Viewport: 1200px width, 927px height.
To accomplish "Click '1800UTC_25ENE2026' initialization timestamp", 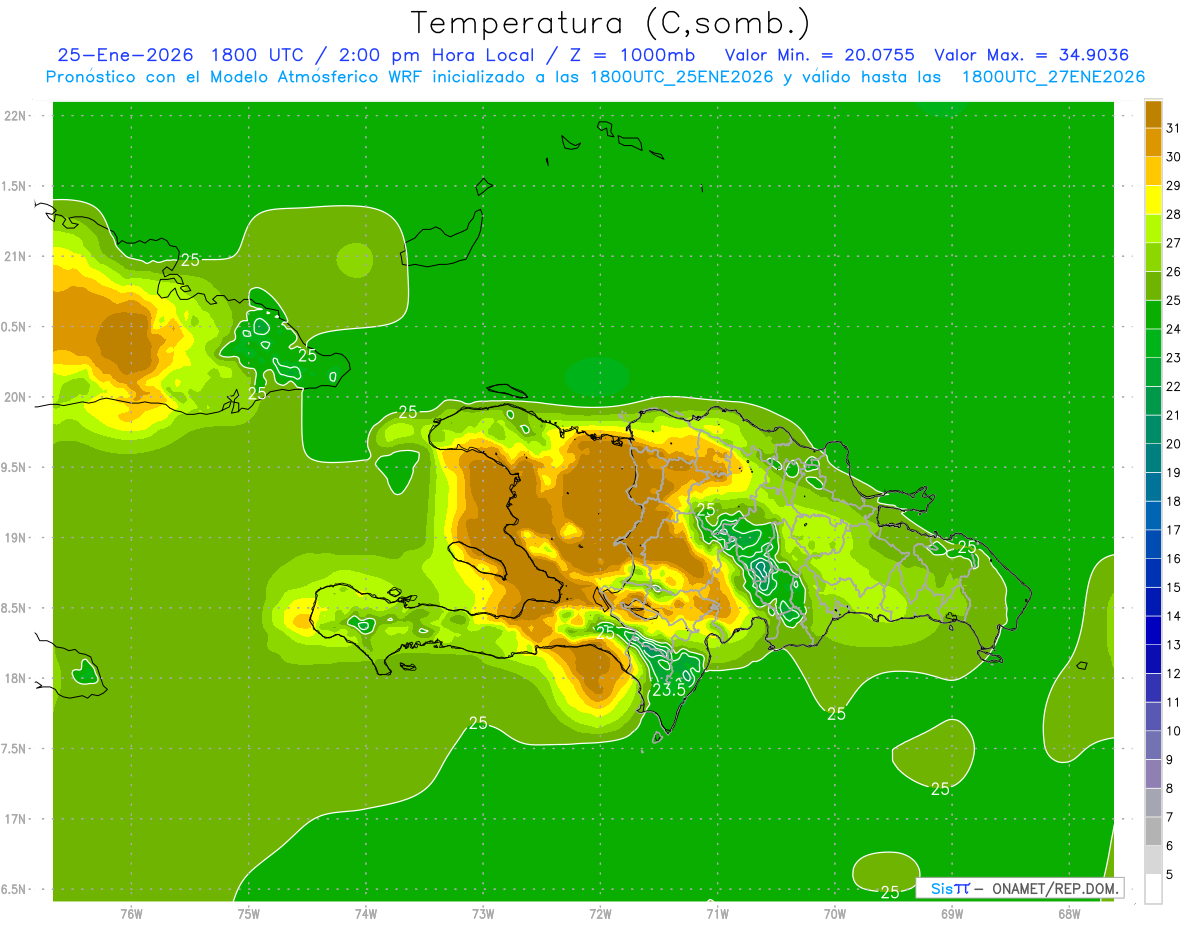I will click(682, 77).
